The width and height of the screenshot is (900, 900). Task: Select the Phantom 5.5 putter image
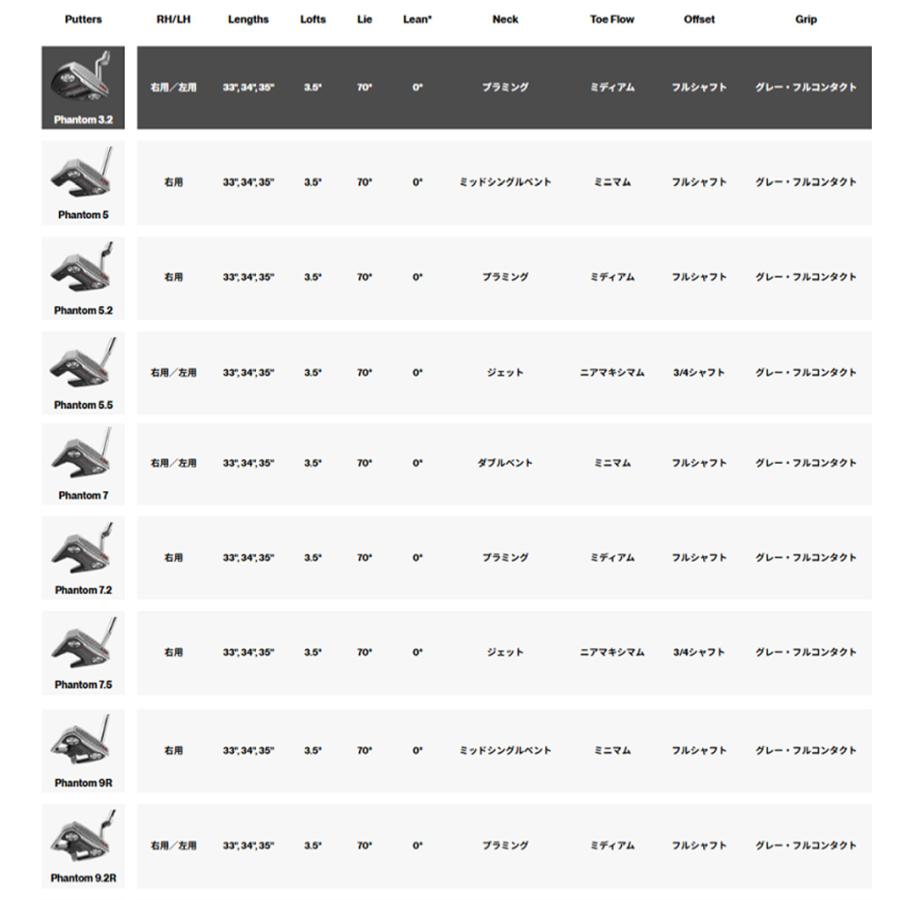[83, 365]
